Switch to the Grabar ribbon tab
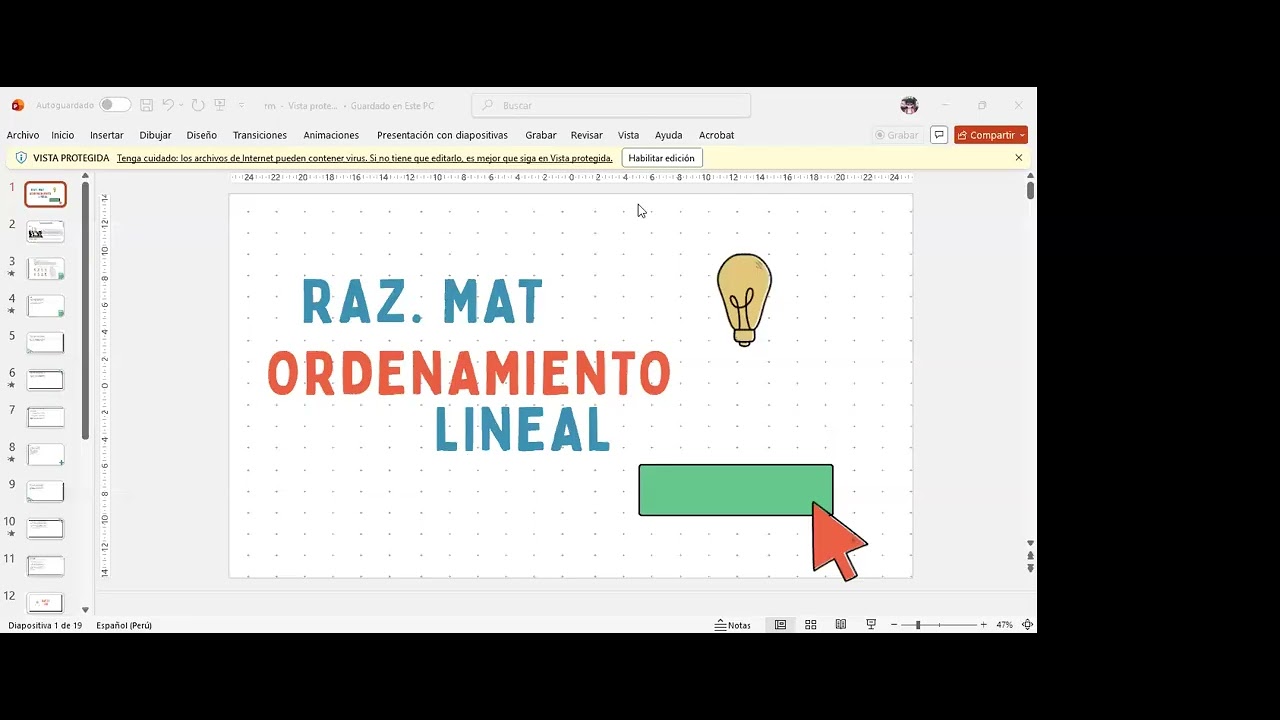1280x720 pixels. tap(541, 135)
